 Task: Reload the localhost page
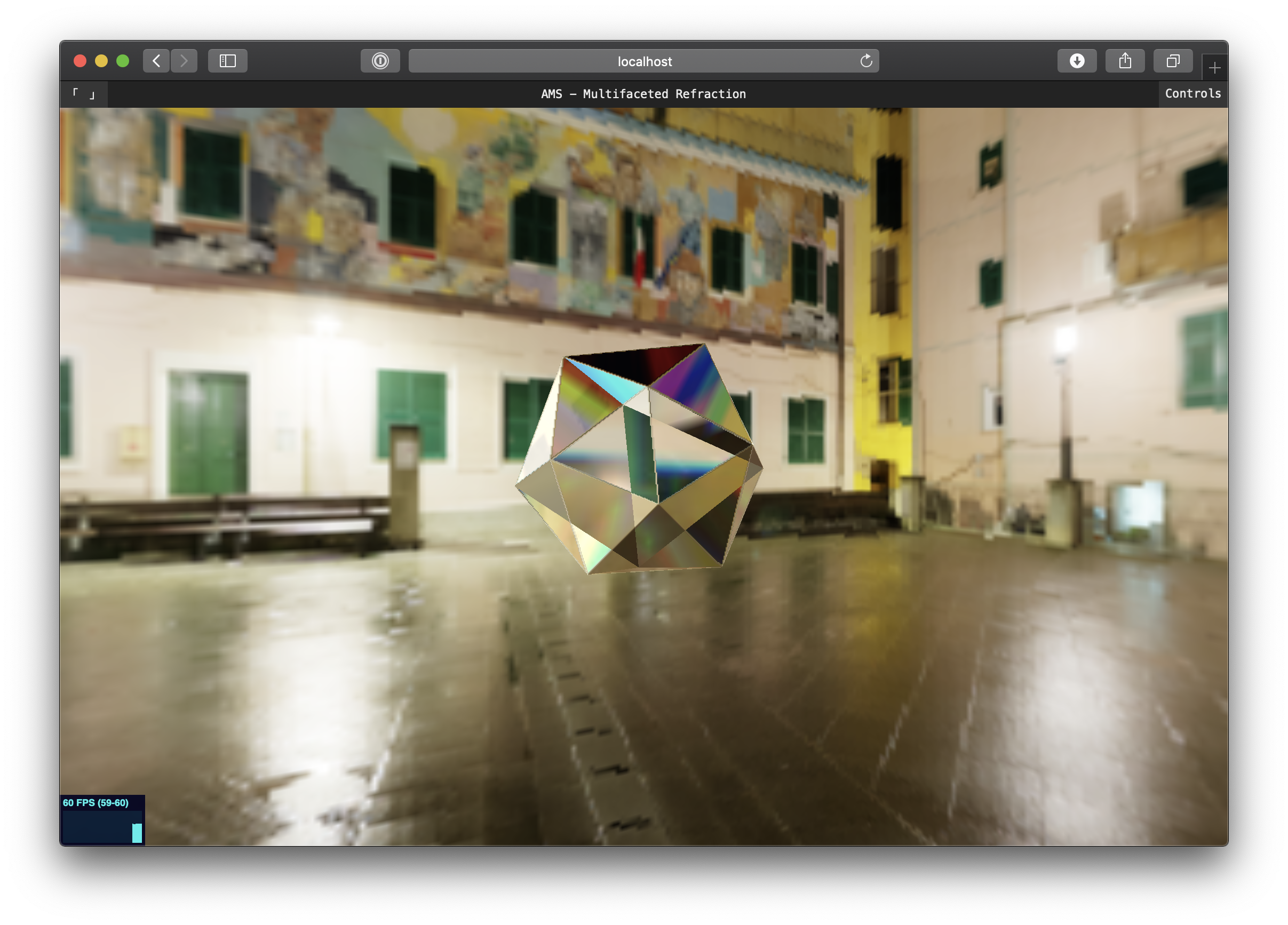point(865,61)
